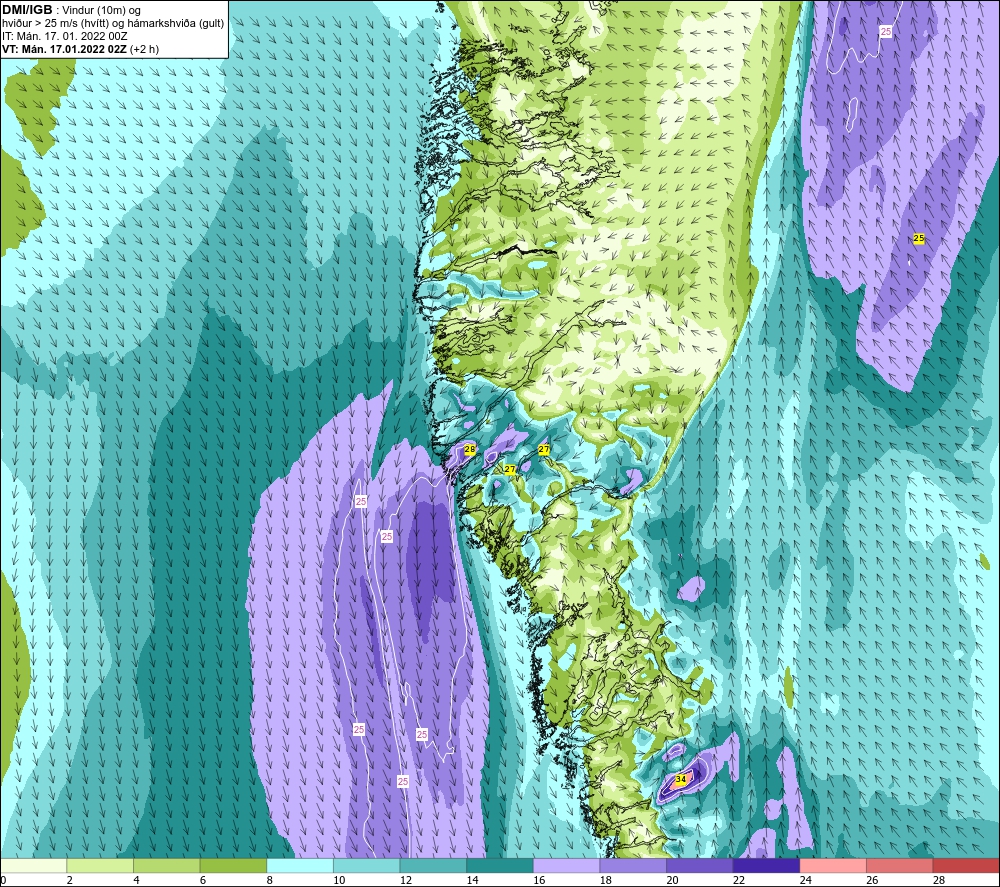Click the legend scale number 14
The height and width of the screenshot is (887, 1000).
tap(472, 880)
